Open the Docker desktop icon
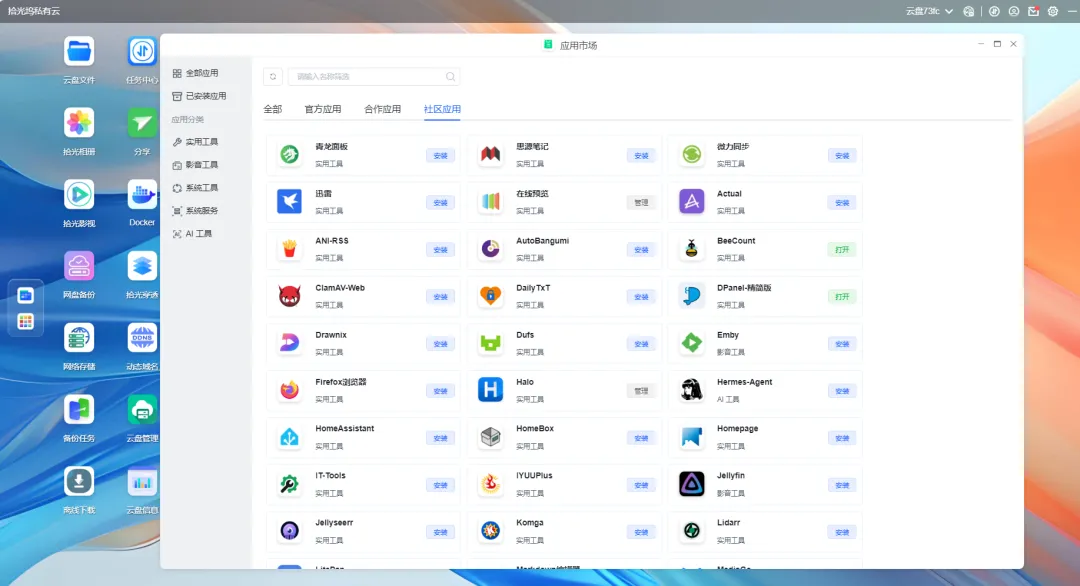 142,195
